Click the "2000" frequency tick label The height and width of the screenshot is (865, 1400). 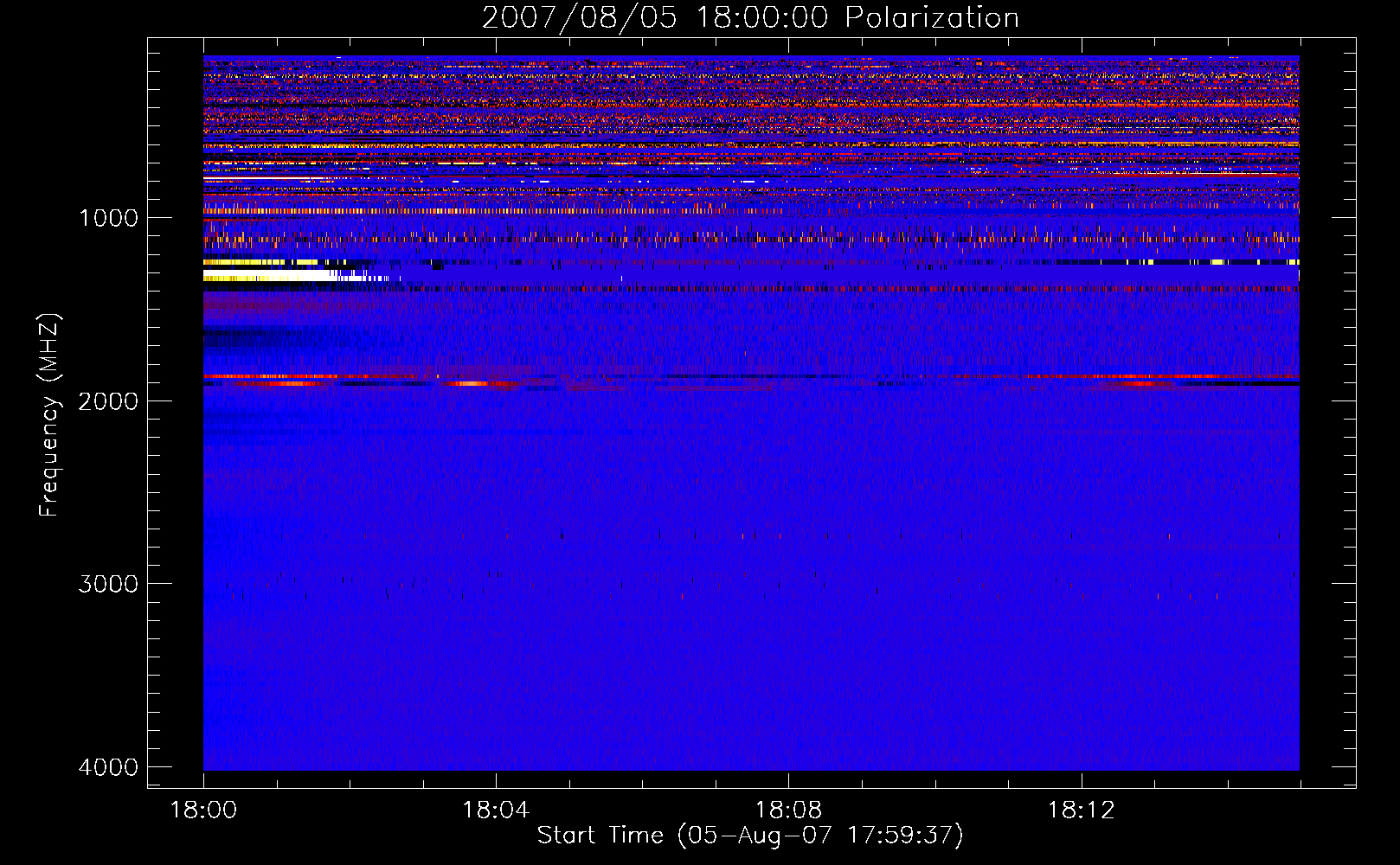pos(108,401)
